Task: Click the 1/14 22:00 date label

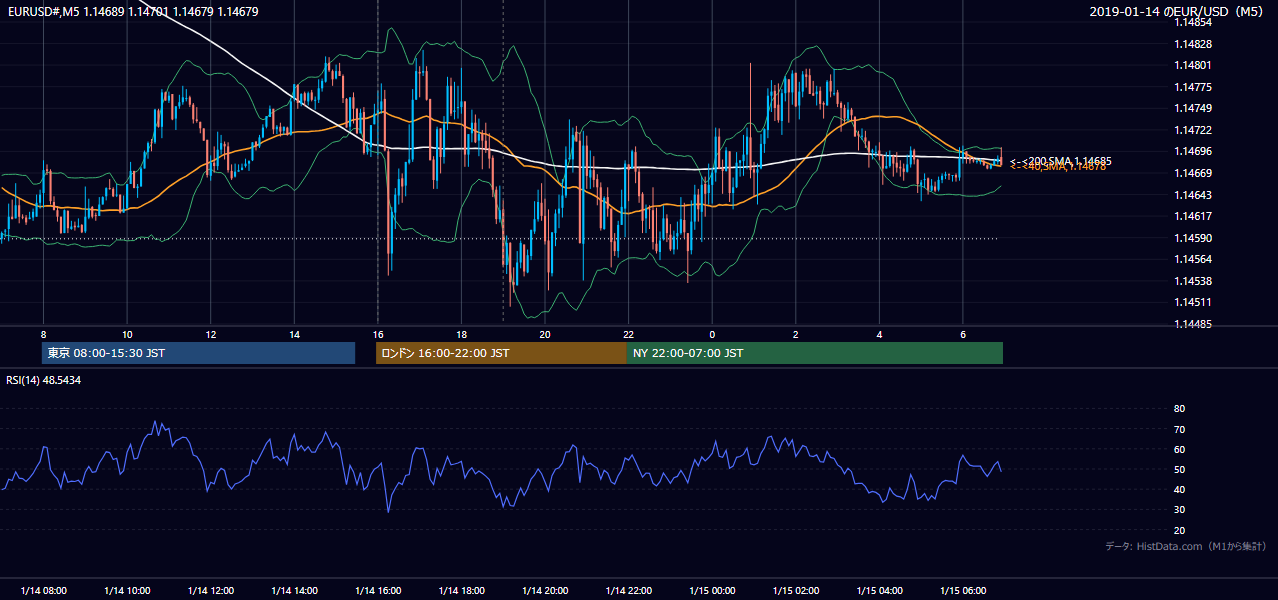Action: (628, 591)
